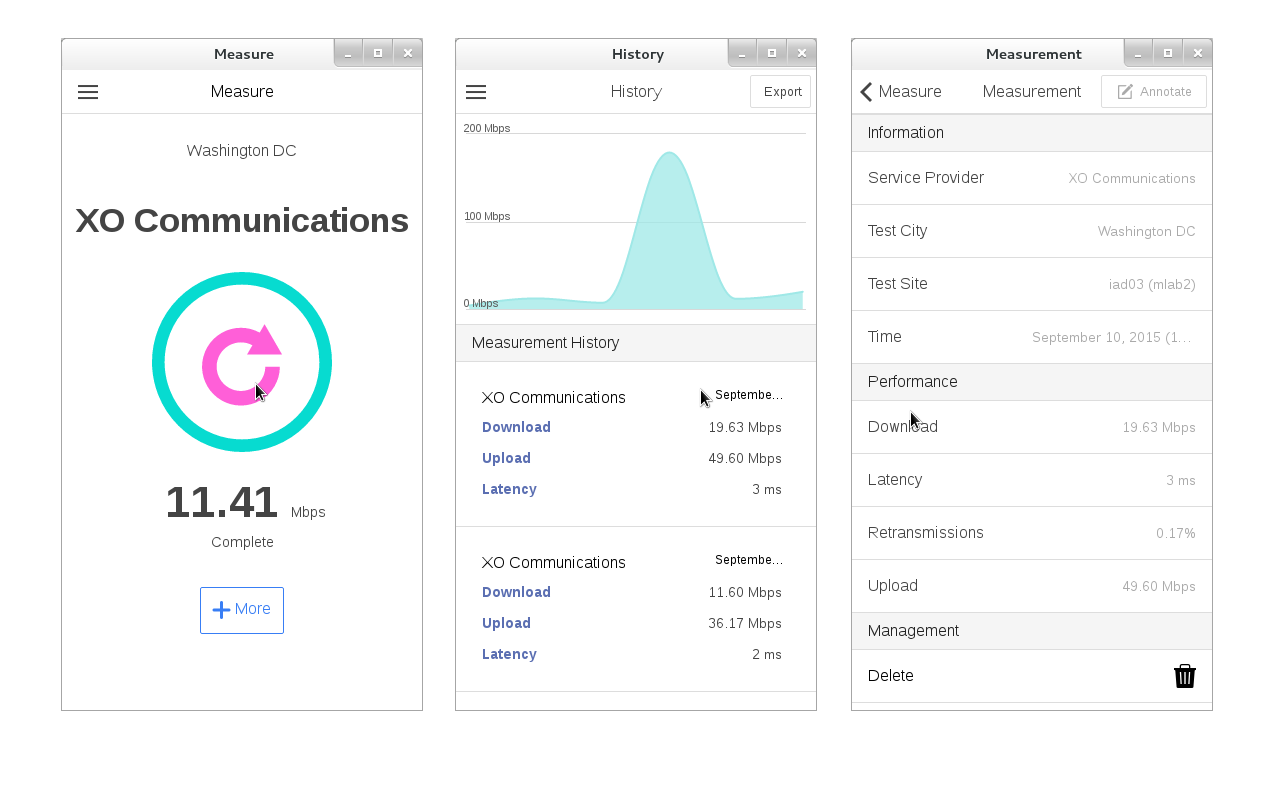Screen dimensions: 1280x800
Task: Click the Complete status text
Action: pos(242,542)
